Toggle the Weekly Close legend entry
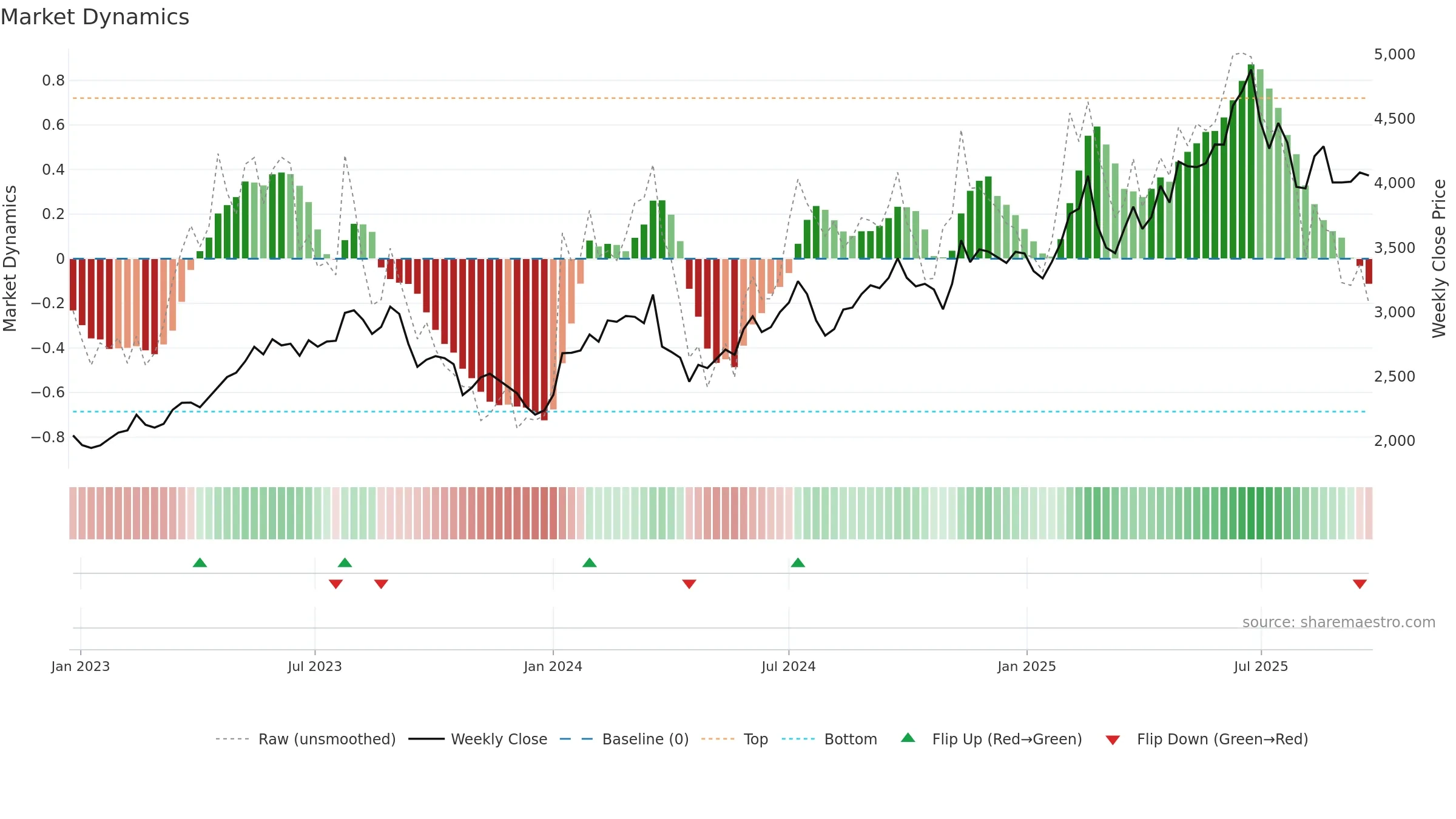1456x819 pixels. (x=477, y=739)
